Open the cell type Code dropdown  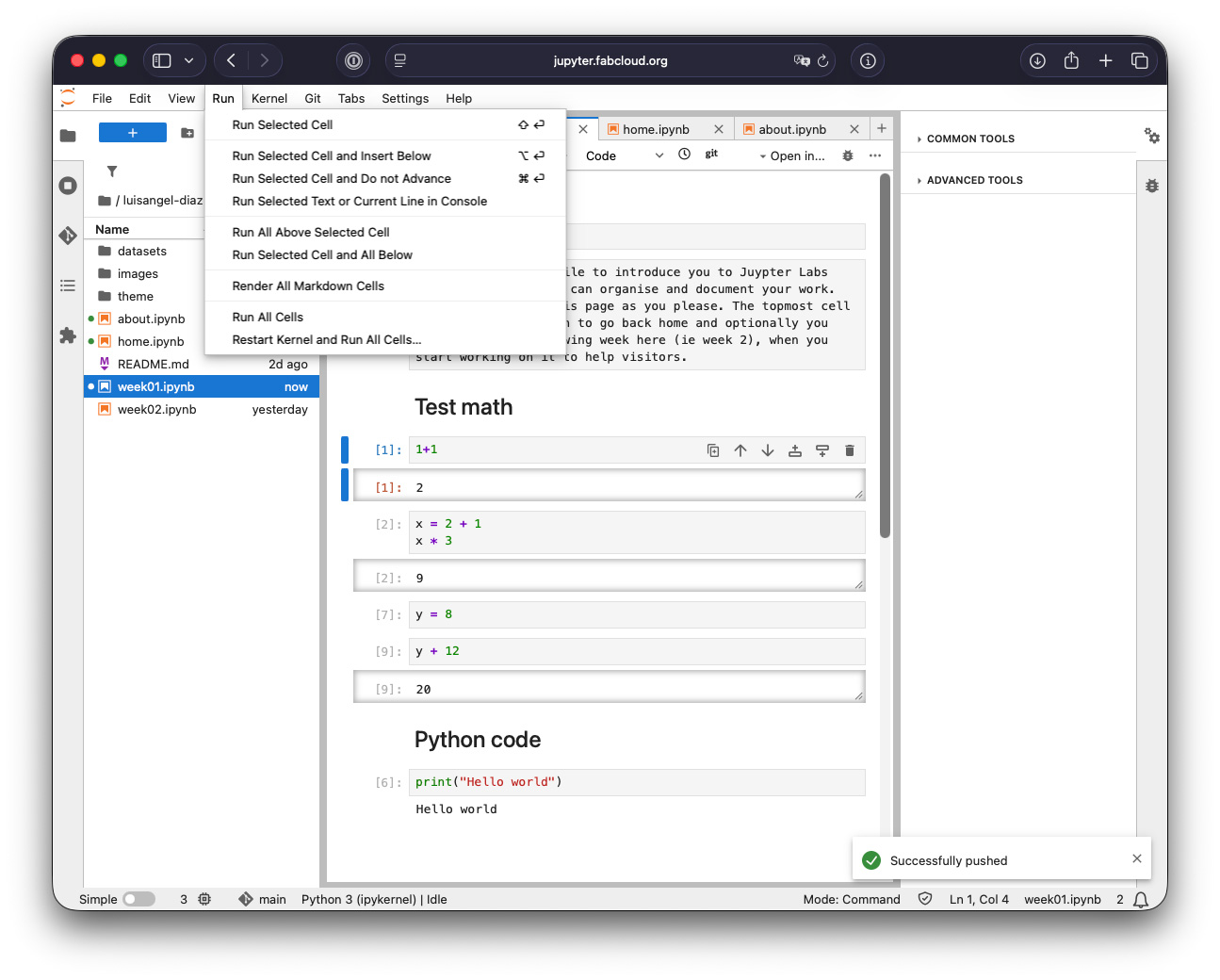[624, 155]
